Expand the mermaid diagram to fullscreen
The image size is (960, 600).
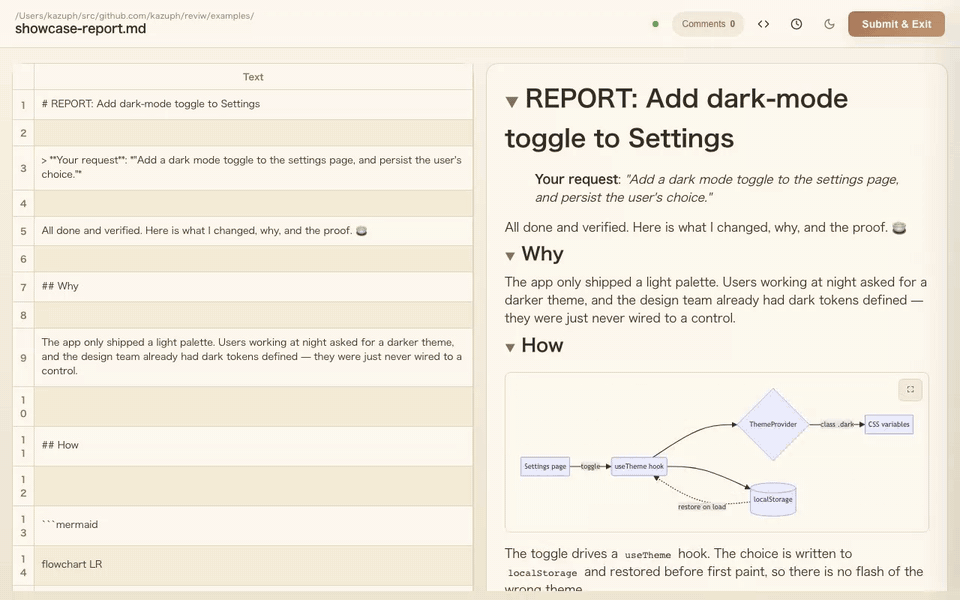point(910,389)
